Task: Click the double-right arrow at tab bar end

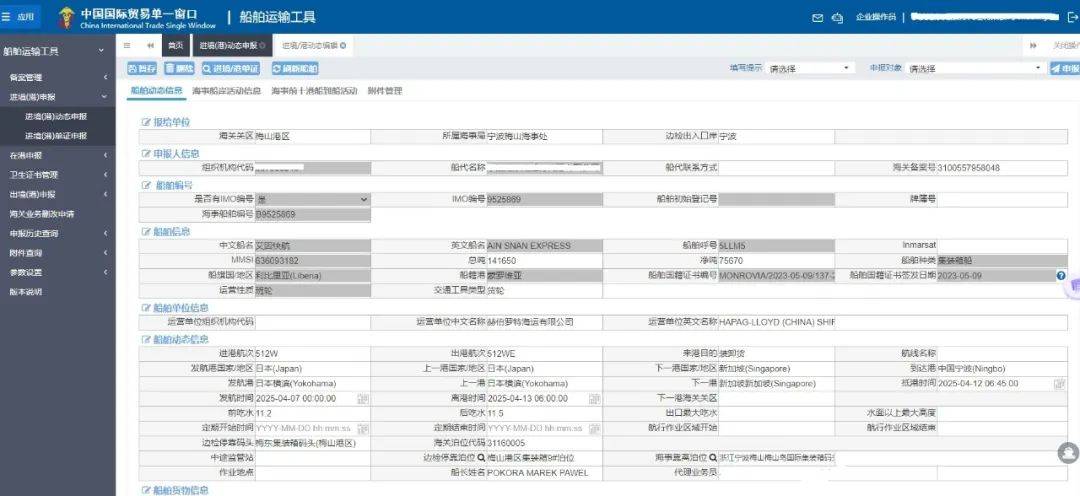Action: [x=1033, y=45]
